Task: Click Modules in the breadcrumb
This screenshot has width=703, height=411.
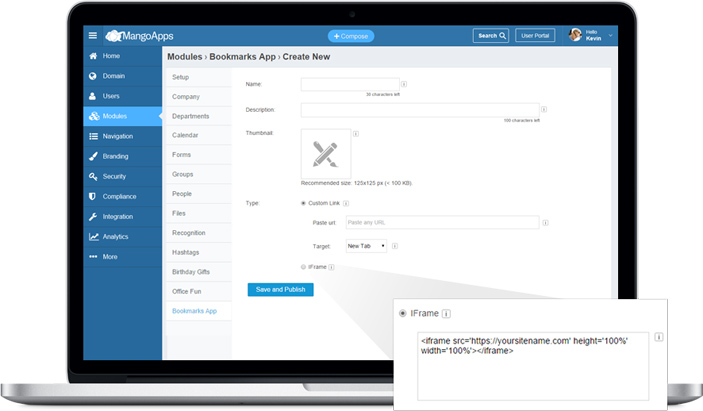Action: coord(185,57)
